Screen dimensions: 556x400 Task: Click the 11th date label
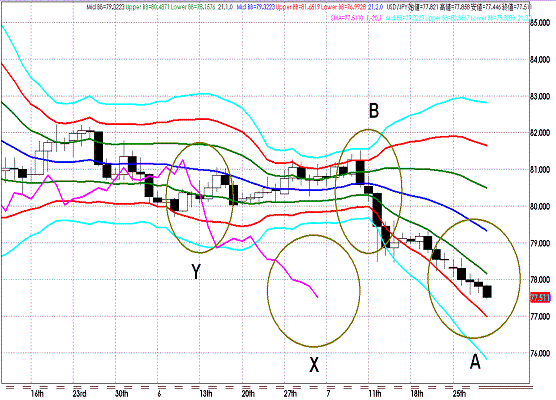[x=375, y=394]
